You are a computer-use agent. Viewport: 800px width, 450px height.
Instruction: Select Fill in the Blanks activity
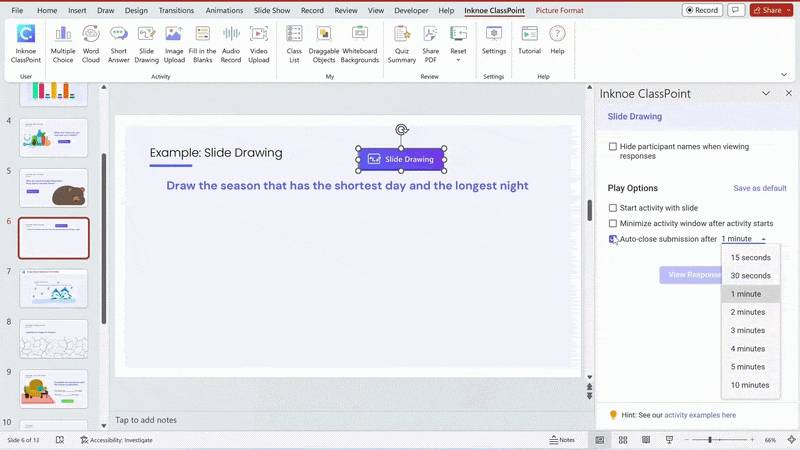203,41
